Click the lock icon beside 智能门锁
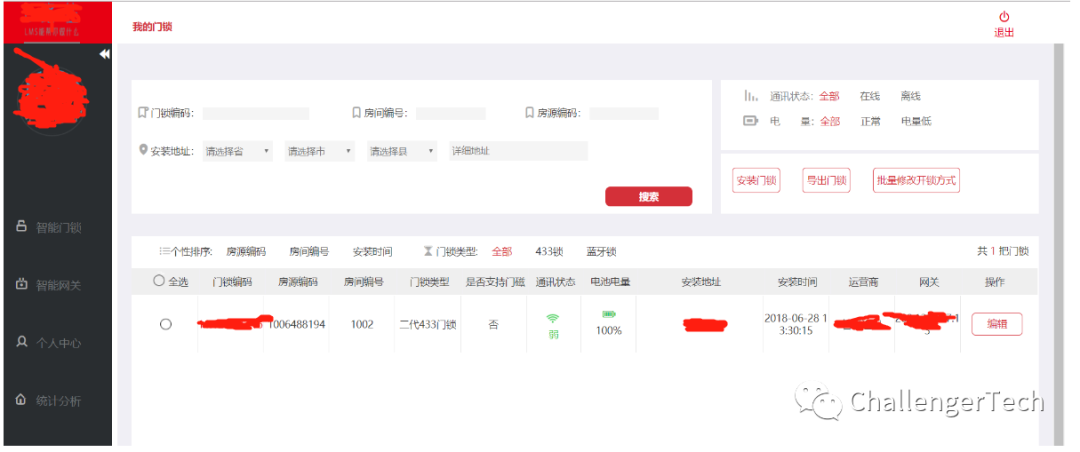The width and height of the screenshot is (1080, 452). coord(21,226)
